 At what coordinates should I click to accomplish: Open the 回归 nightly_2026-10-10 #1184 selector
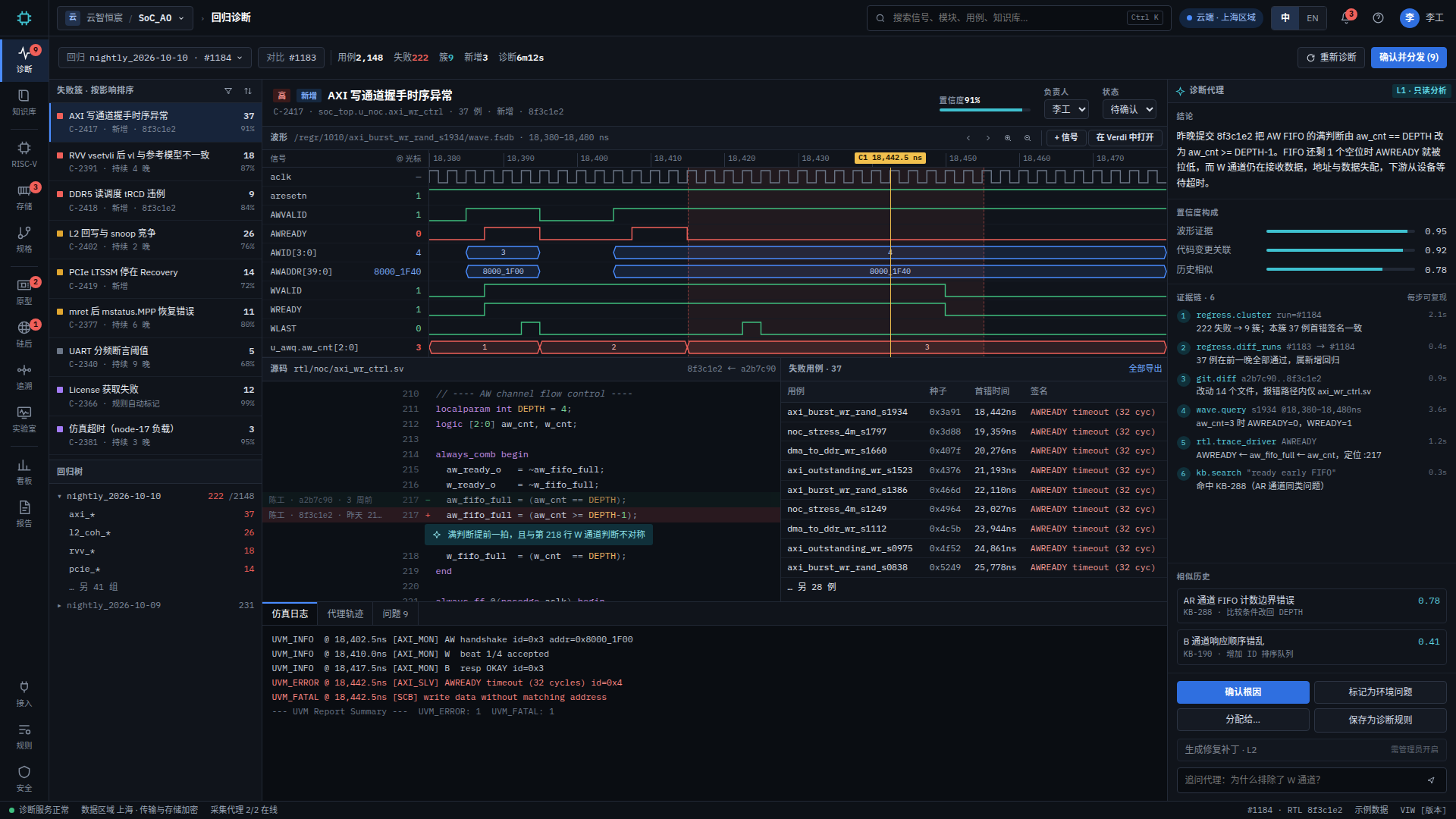point(154,58)
